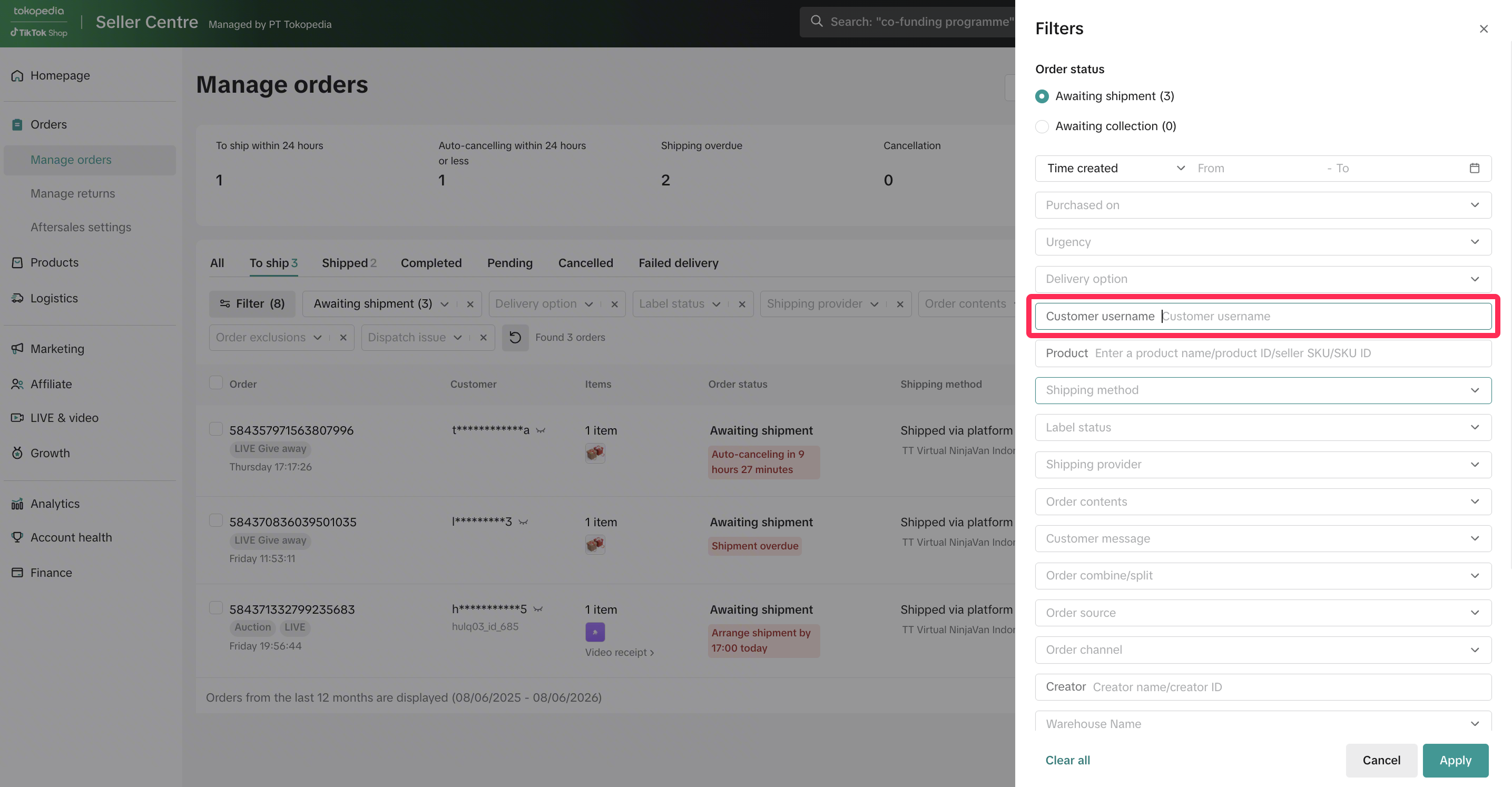Open the Completed tab

[431, 263]
